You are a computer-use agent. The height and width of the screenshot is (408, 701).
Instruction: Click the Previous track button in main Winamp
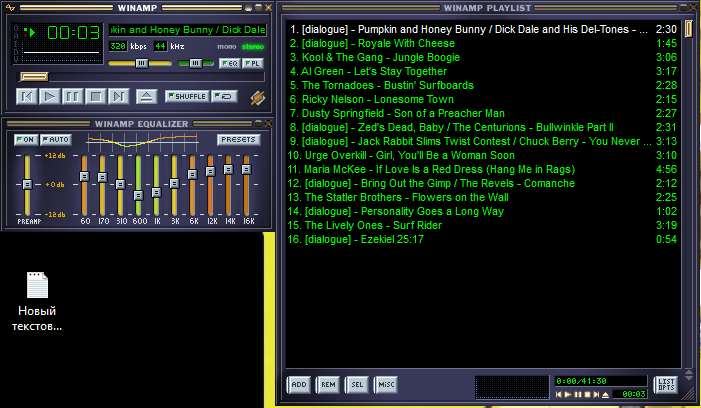26,97
